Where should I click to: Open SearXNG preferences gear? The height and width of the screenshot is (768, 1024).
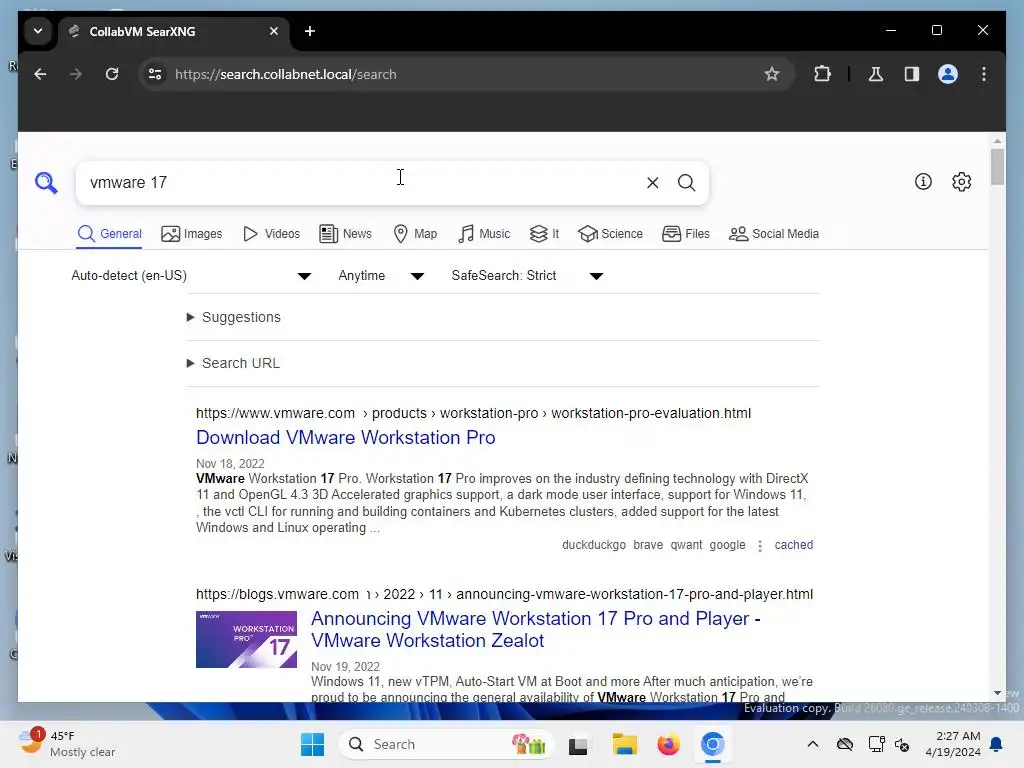(x=961, y=182)
